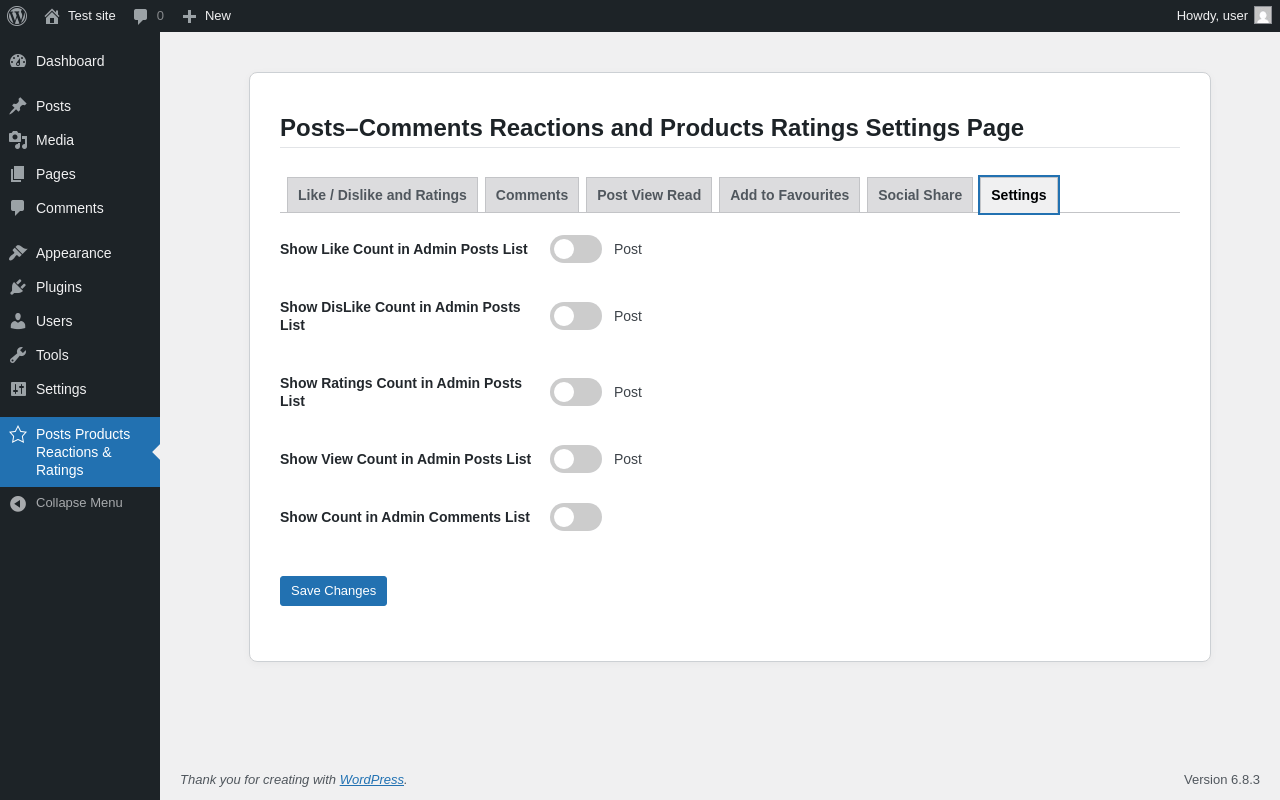Open the Social Share tab
Image resolution: width=1280 pixels, height=800 pixels.
pos(920,195)
